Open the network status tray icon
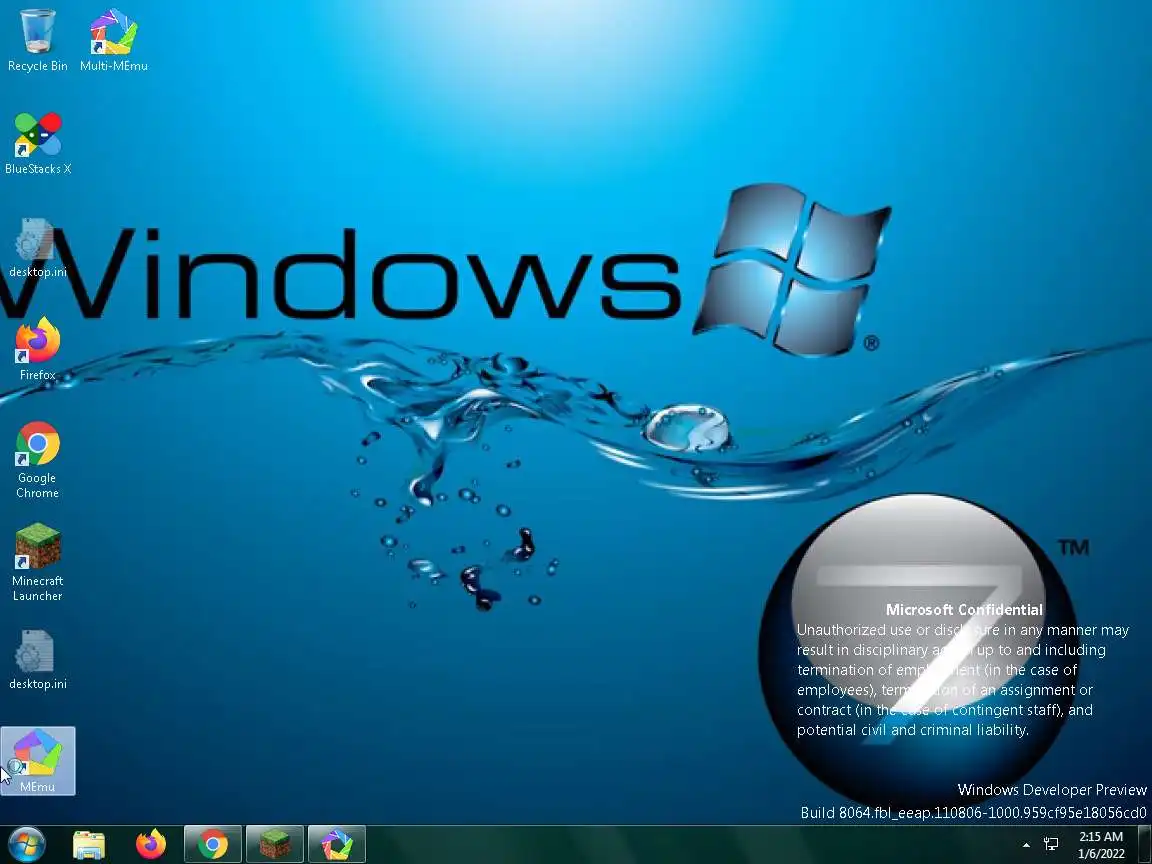The width and height of the screenshot is (1152, 864). click(x=1051, y=845)
